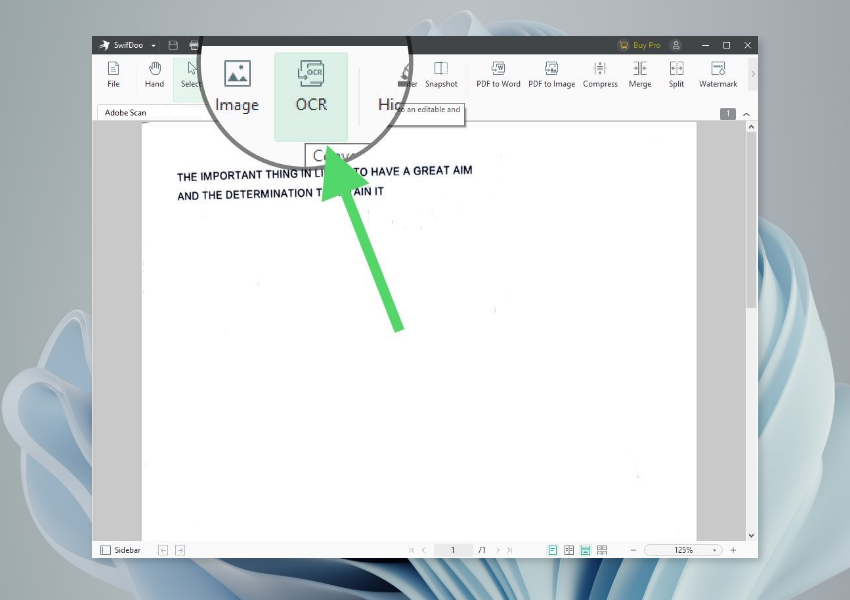This screenshot has width=850, height=600.
Task: Open the Merge tool
Action: click(640, 74)
